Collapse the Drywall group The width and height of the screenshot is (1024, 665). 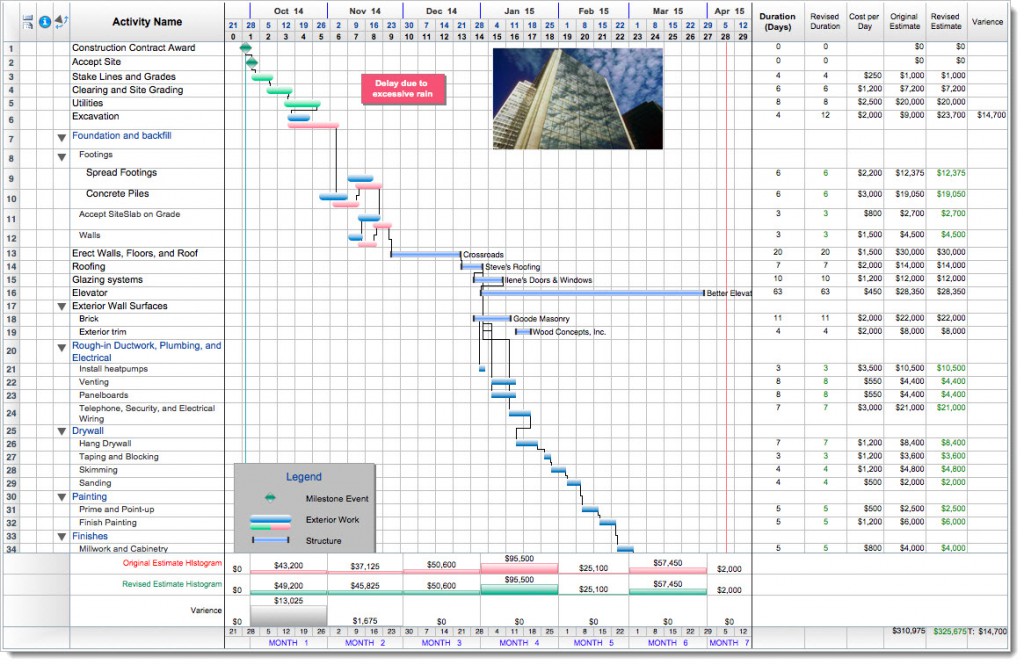(x=61, y=432)
